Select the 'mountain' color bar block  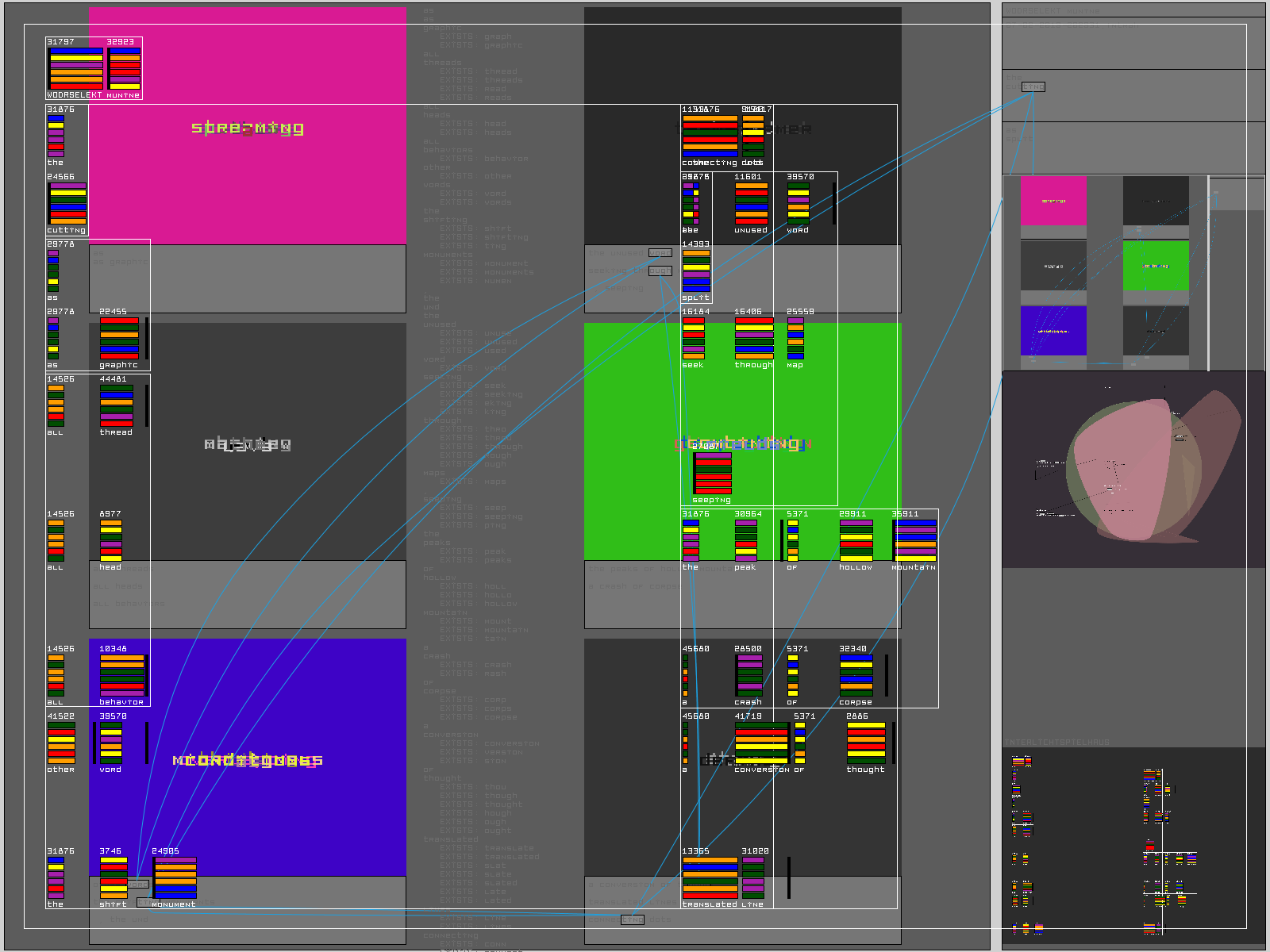[x=915, y=540]
